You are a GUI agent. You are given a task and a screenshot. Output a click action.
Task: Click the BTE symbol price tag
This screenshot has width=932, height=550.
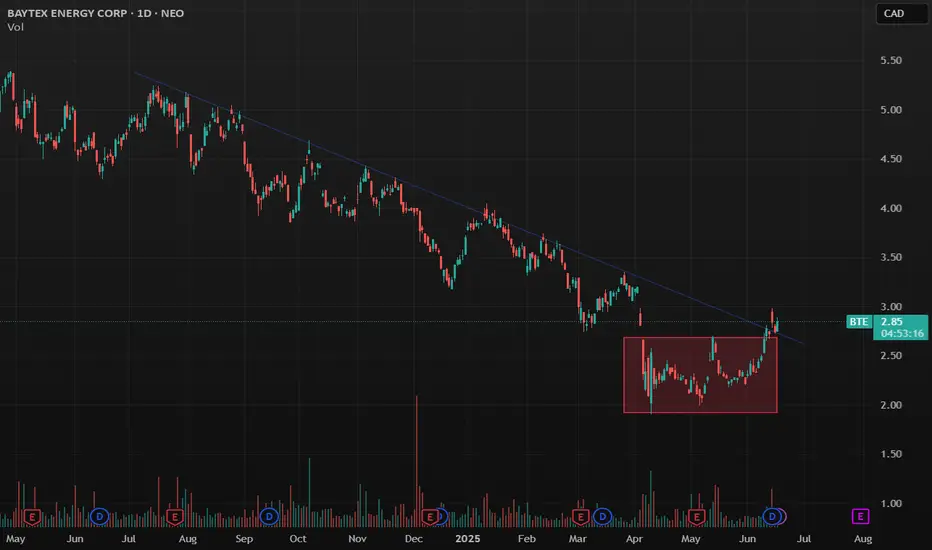pos(859,322)
